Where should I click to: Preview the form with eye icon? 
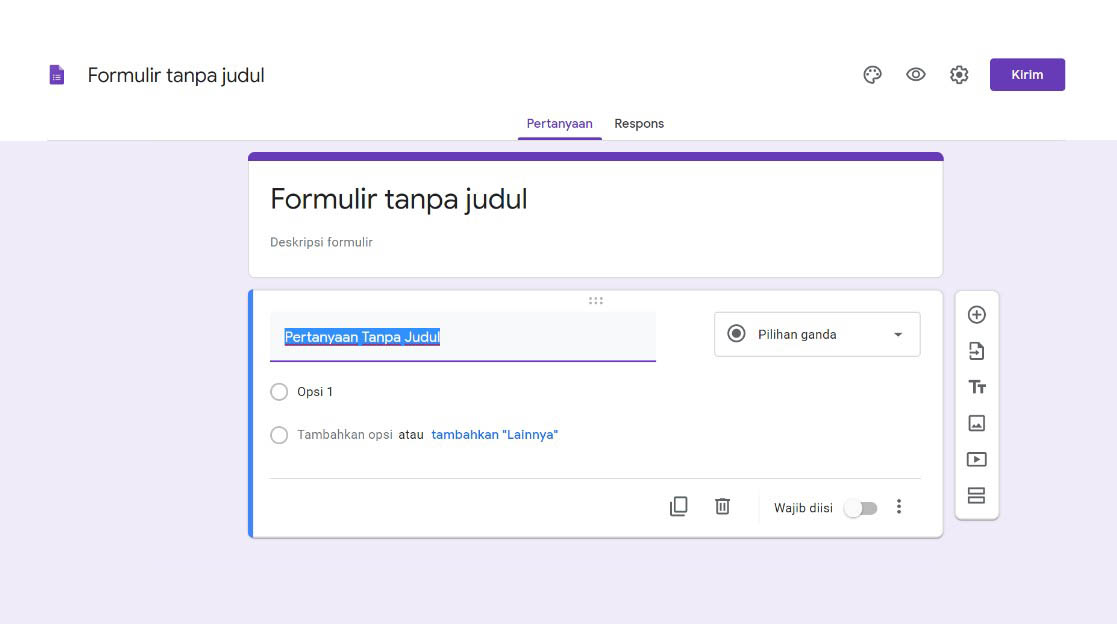(x=915, y=75)
